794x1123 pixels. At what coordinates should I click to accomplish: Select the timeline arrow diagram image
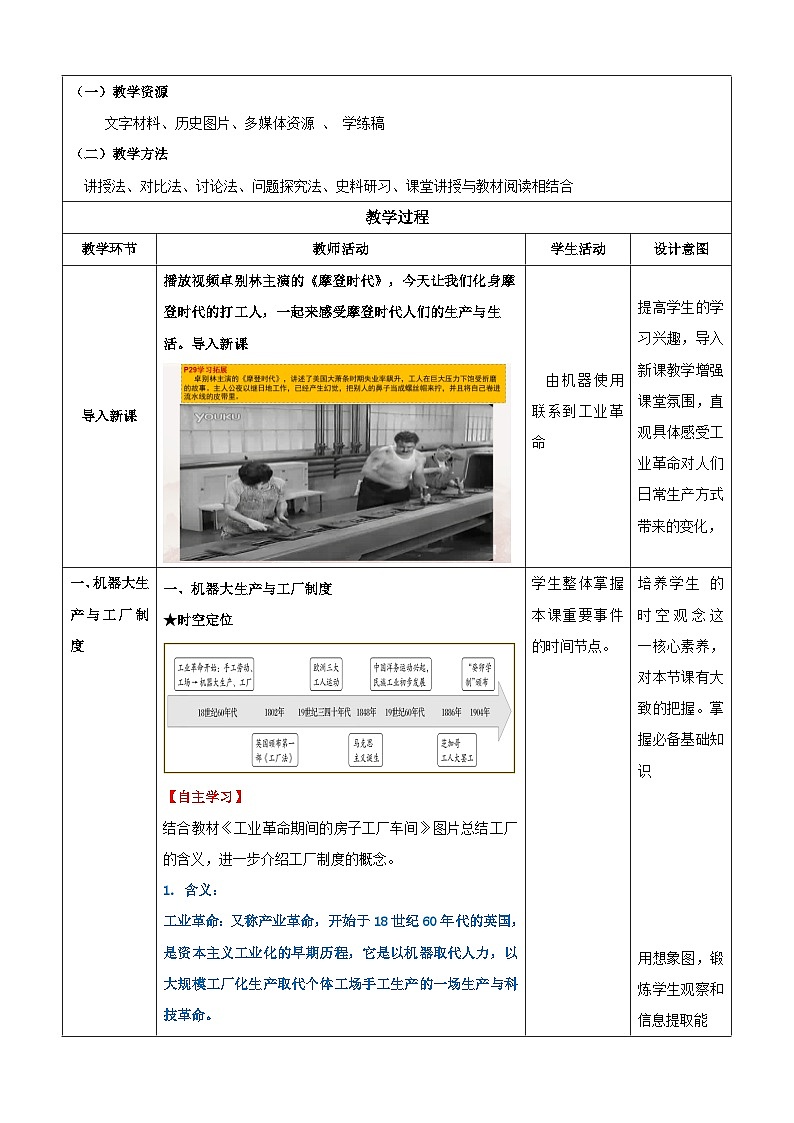[339, 708]
